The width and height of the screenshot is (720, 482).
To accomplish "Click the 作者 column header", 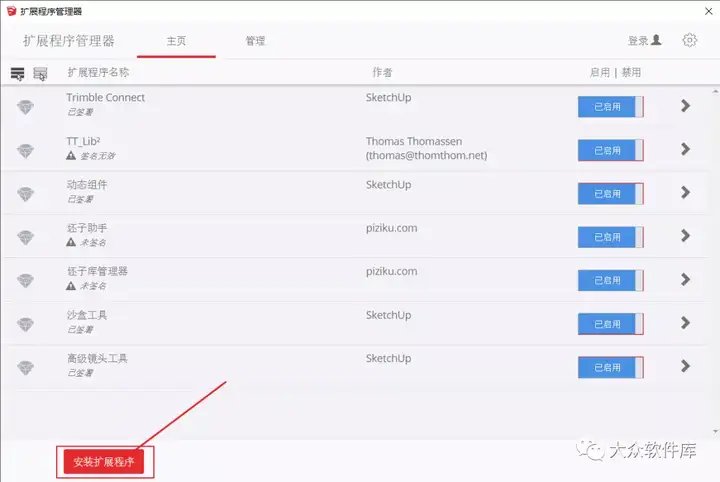I will pos(382,72).
